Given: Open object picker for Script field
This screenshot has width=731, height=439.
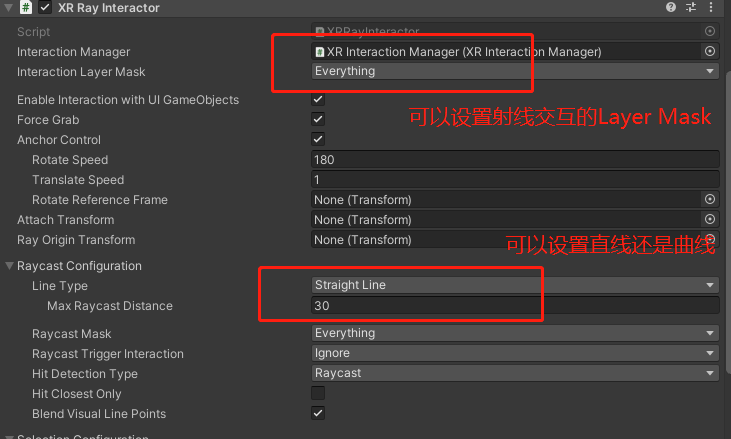Looking at the screenshot, I should (710, 31).
